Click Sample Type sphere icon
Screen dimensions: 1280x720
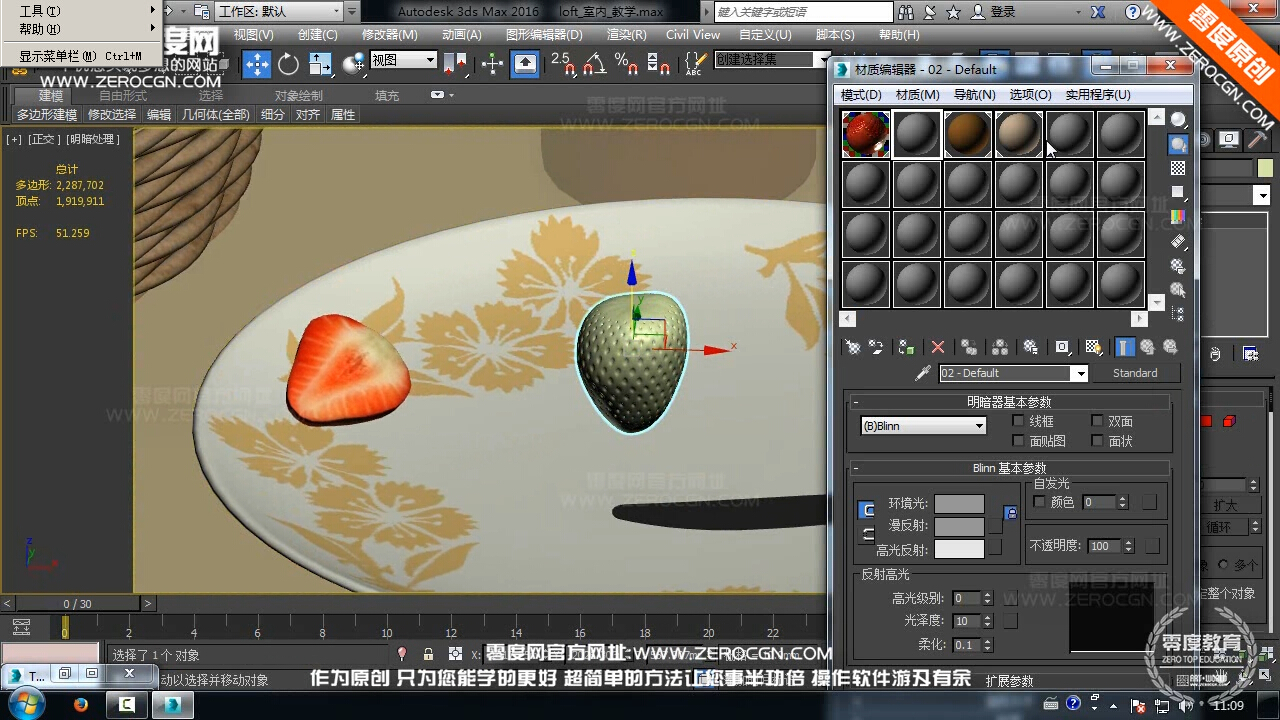pos(1178,119)
